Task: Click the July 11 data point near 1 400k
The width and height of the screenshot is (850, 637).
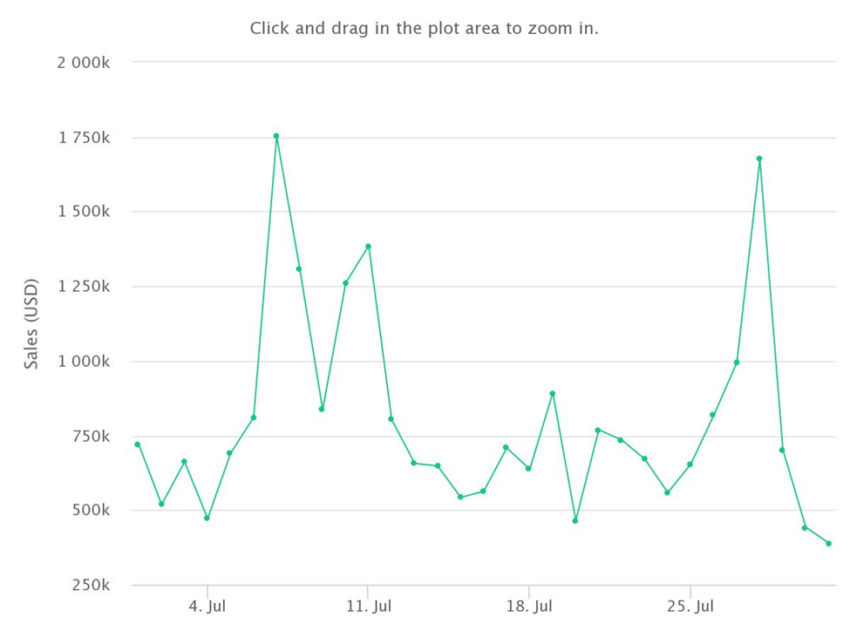Action: coord(369,247)
